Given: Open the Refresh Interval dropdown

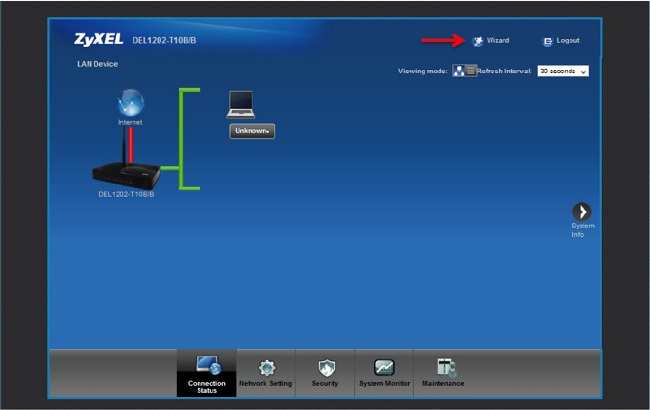Looking at the screenshot, I should point(563,71).
